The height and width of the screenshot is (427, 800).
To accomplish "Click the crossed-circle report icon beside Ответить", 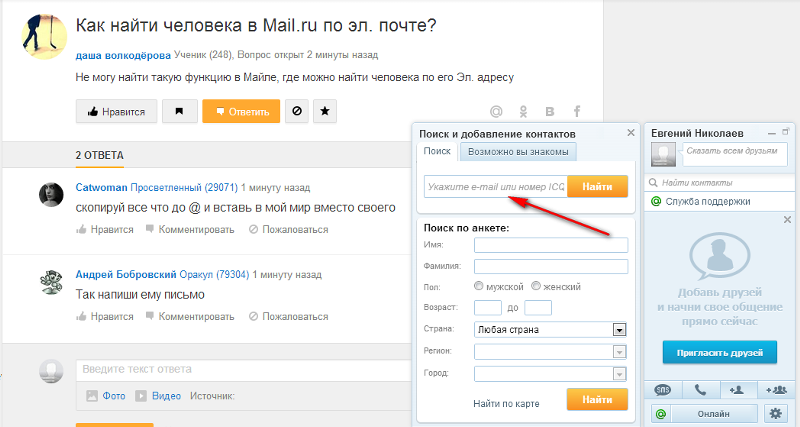I will (x=297, y=111).
